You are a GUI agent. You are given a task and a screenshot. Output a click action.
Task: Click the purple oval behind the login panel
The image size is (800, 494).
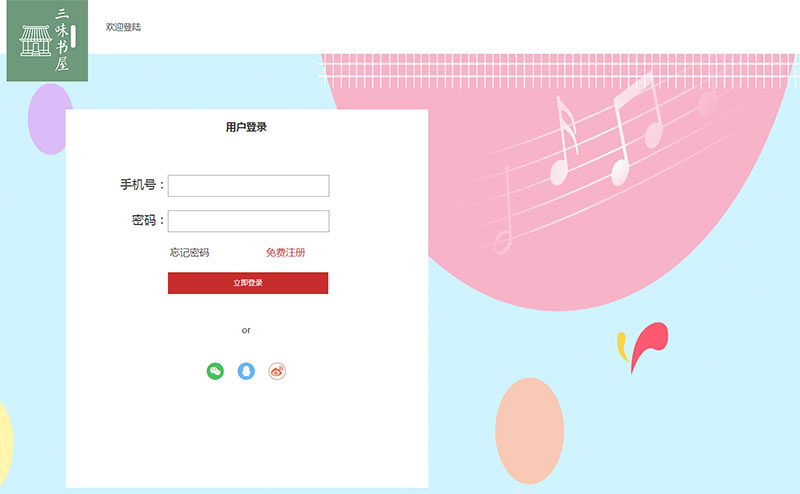tap(47, 119)
